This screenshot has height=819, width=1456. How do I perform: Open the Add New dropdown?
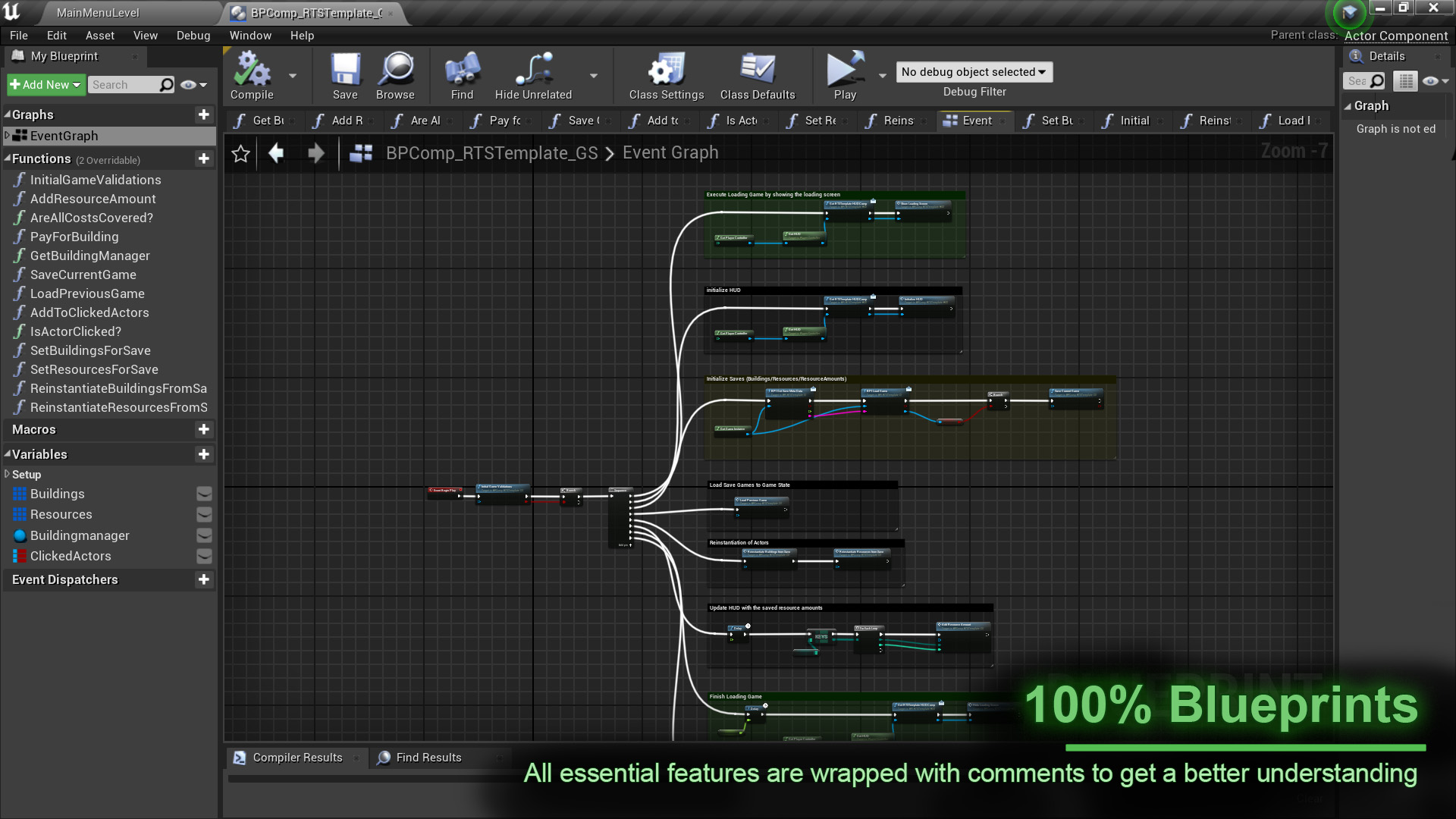click(x=45, y=85)
